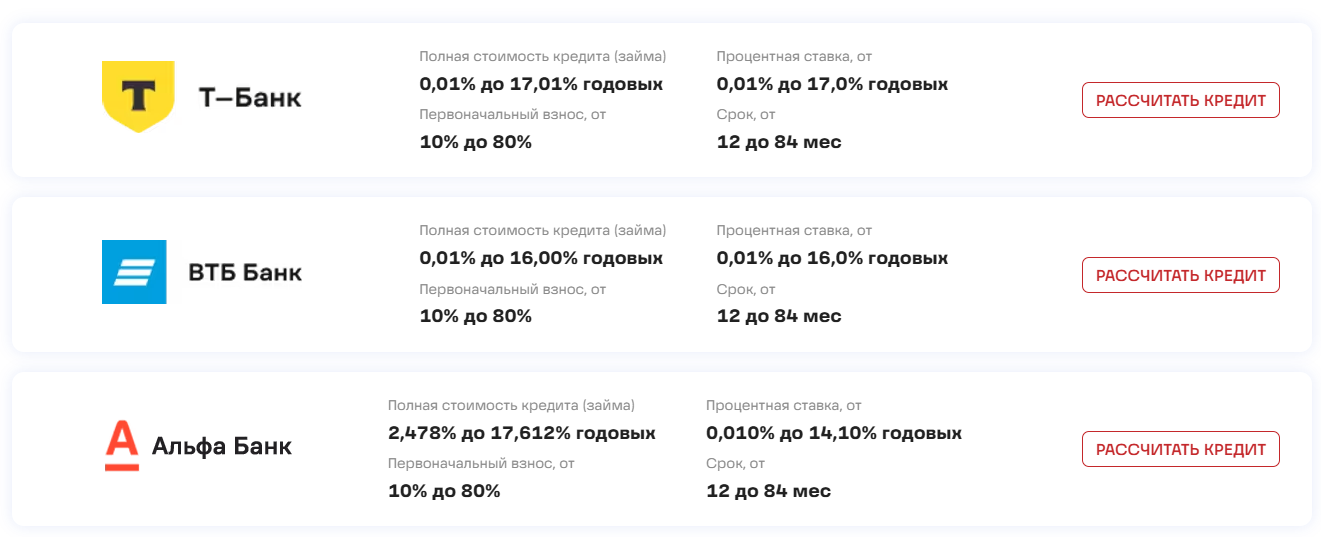Calculate credit for ВТБ Банк
The width and height of the screenshot is (1321, 537).
click(x=1180, y=275)
